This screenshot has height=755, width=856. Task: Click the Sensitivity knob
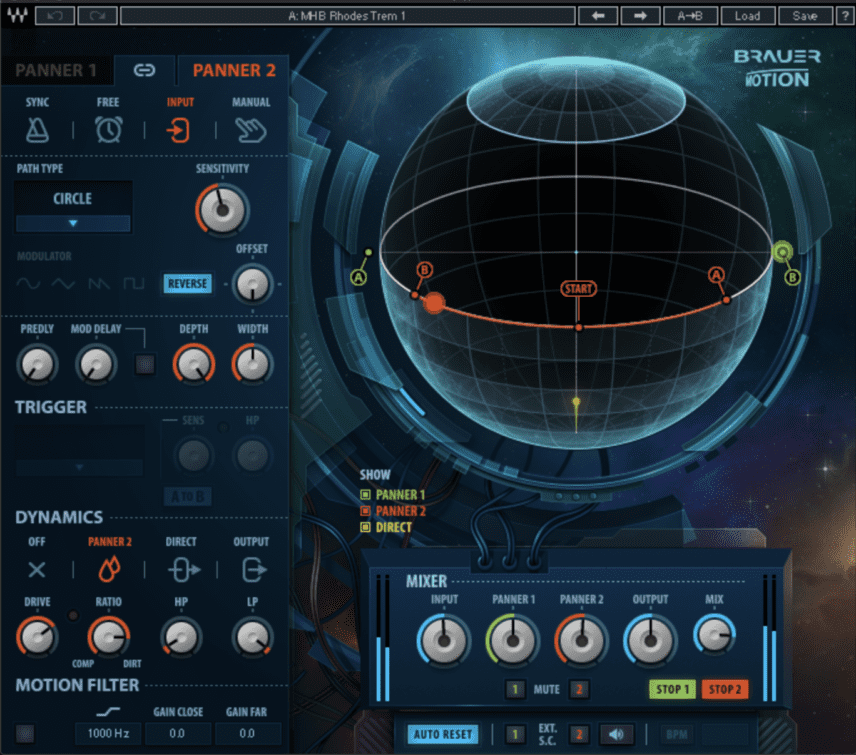(222, 210)
